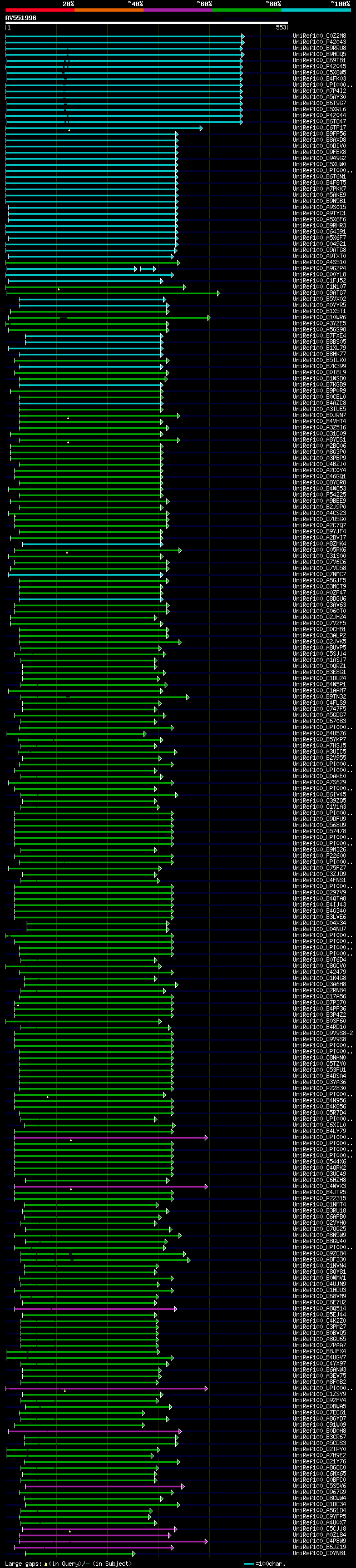This screenshot has height=1568, width=356.
Task: Click the purple ~60% identity legend segment
Action: point(179,10)
